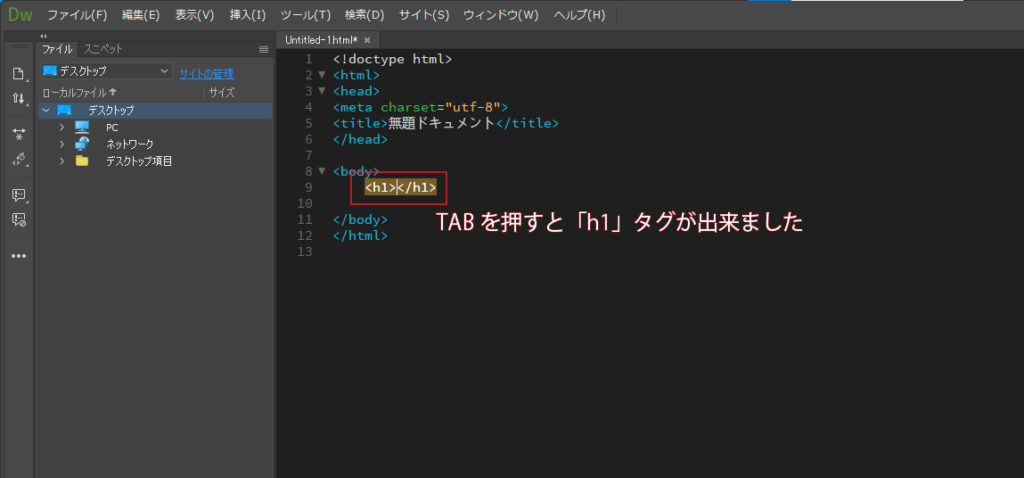Click the Dreamweaver Dw logo
The width and height of the screenshot is (1024, 478).
(20, 14)
